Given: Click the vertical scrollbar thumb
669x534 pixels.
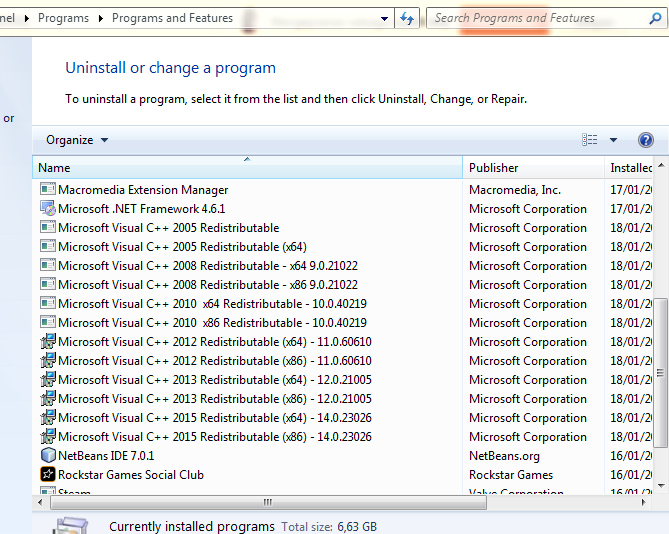Looking at the screenshot, I should click(x=661, y=373).
